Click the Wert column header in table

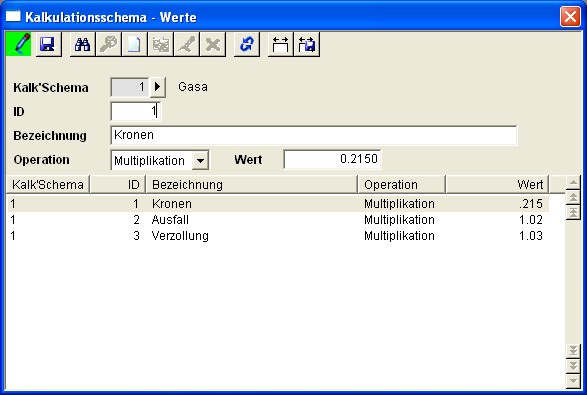[x=497, y=184]
